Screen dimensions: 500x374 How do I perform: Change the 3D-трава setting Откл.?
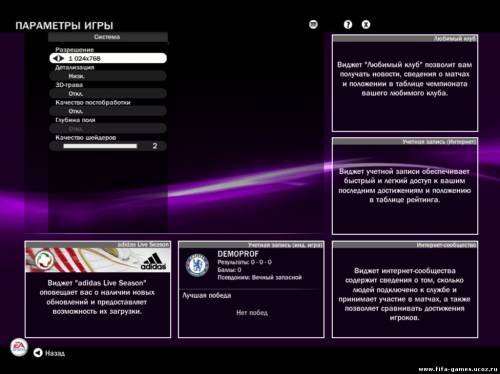pos(108,94)
